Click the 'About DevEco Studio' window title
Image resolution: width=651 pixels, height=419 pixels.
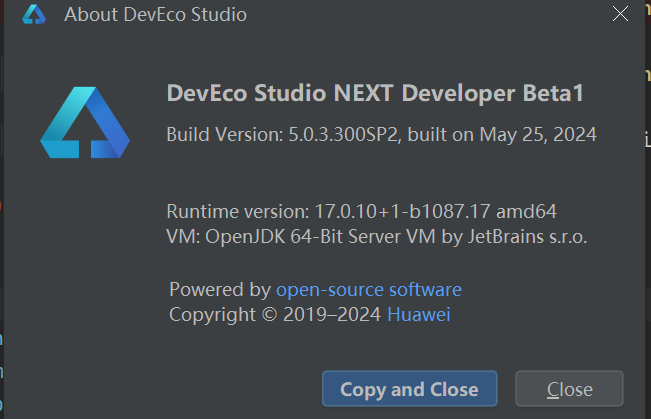pos(155,15)
